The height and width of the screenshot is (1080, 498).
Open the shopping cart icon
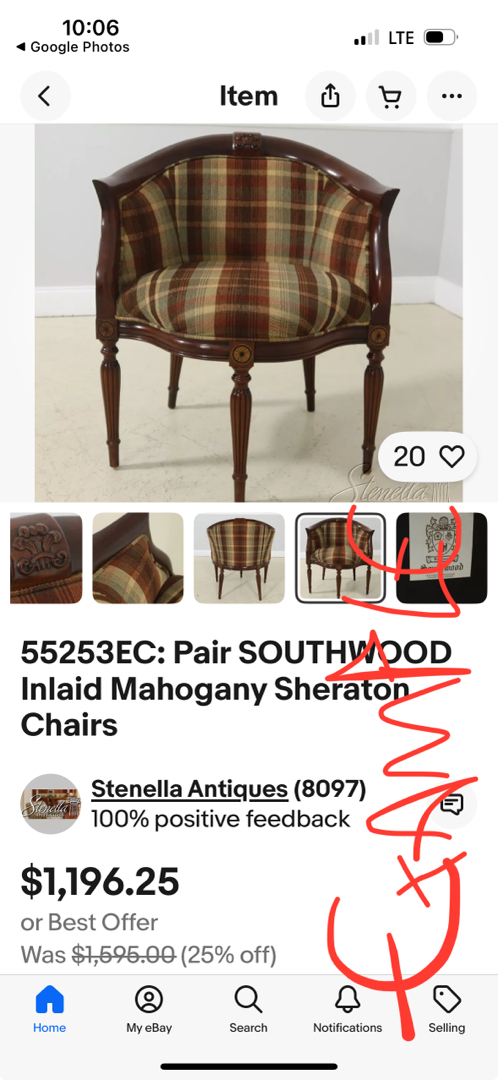(x=391, y=96)
